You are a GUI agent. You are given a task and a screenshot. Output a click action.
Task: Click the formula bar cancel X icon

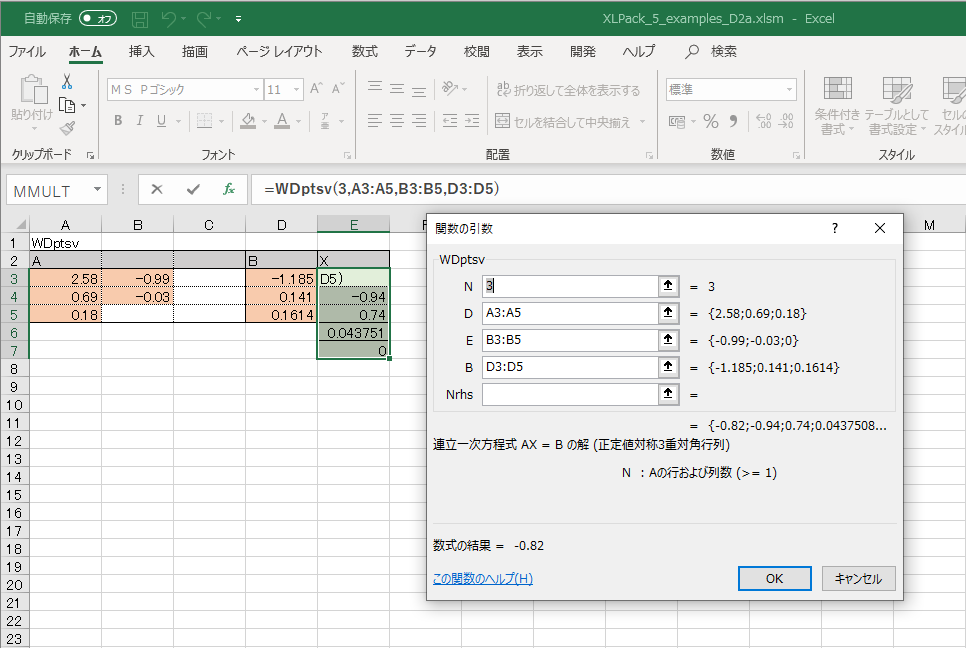pyautogui.click(x=157, y=189)
